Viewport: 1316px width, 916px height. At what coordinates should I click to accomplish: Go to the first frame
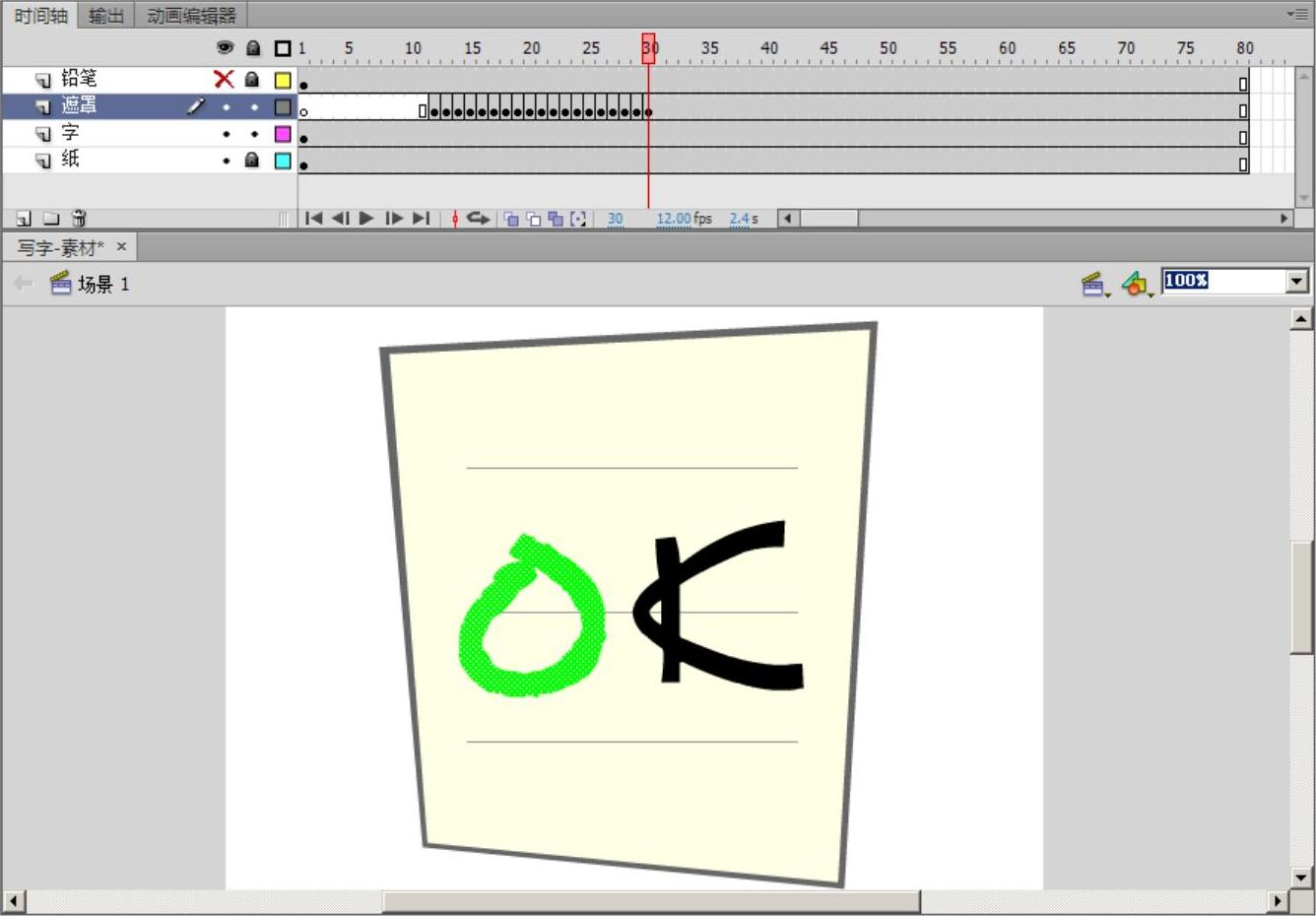pyautogui.click(x=314, y=219)
